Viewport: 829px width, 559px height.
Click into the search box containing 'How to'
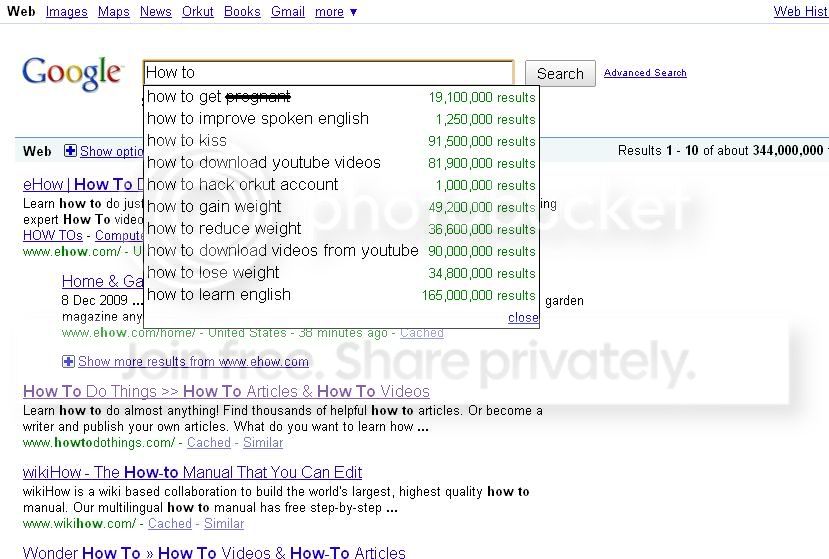click(328, 72)
